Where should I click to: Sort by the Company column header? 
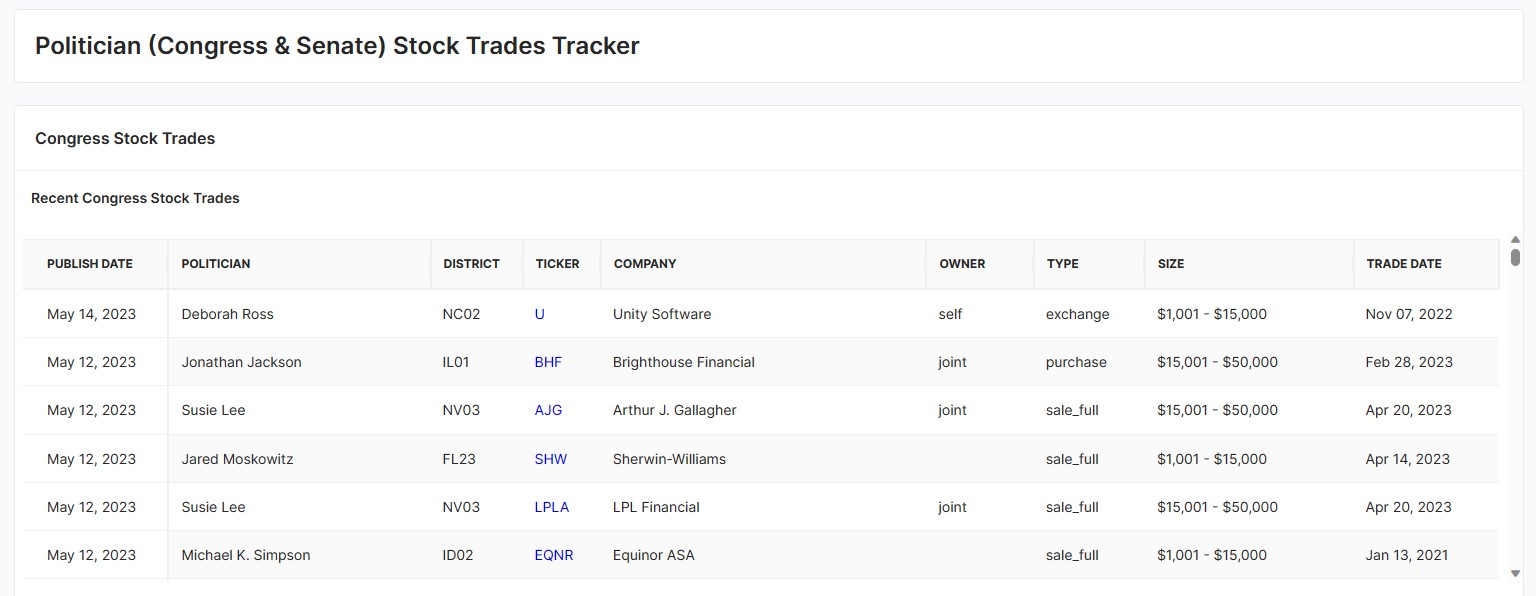[763, 264]
